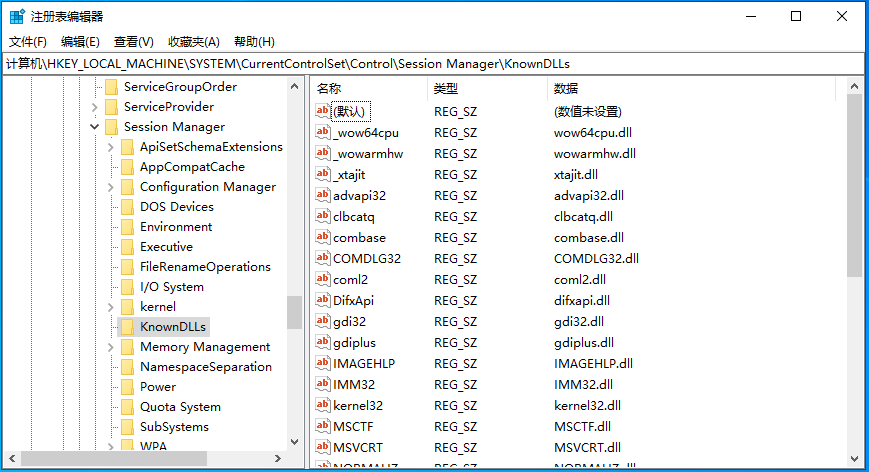Click string value icon for combase
869x472 pixels.
coord(323,237)
